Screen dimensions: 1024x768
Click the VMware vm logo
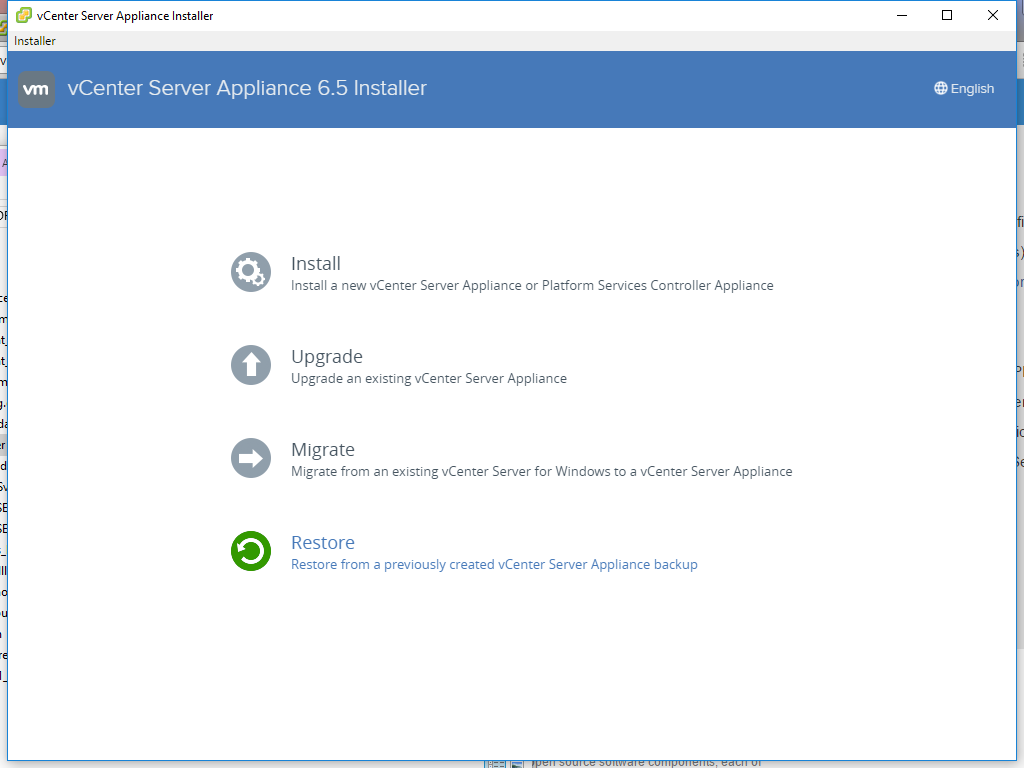36,89
